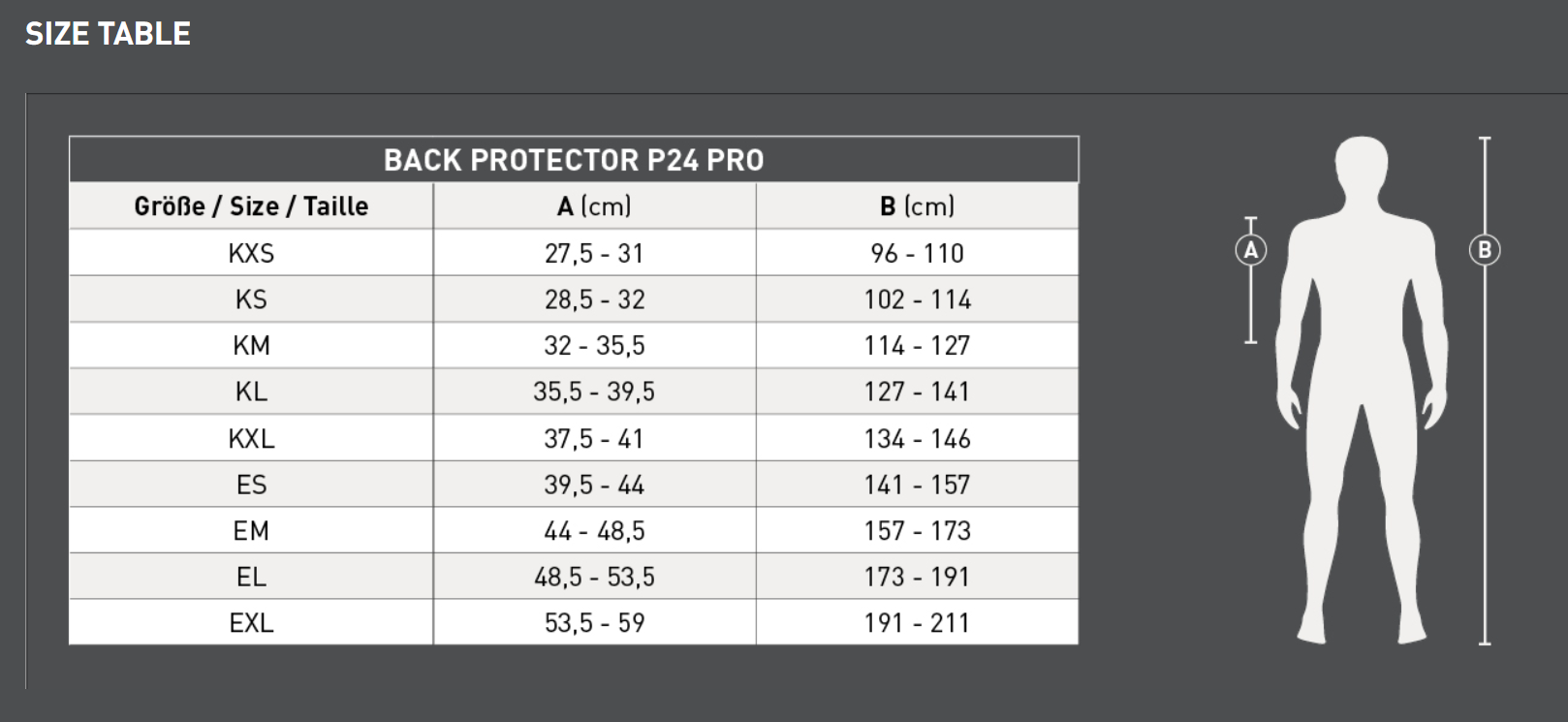Click the KM size label
The image size is (1568, 722).
point(251,346)
